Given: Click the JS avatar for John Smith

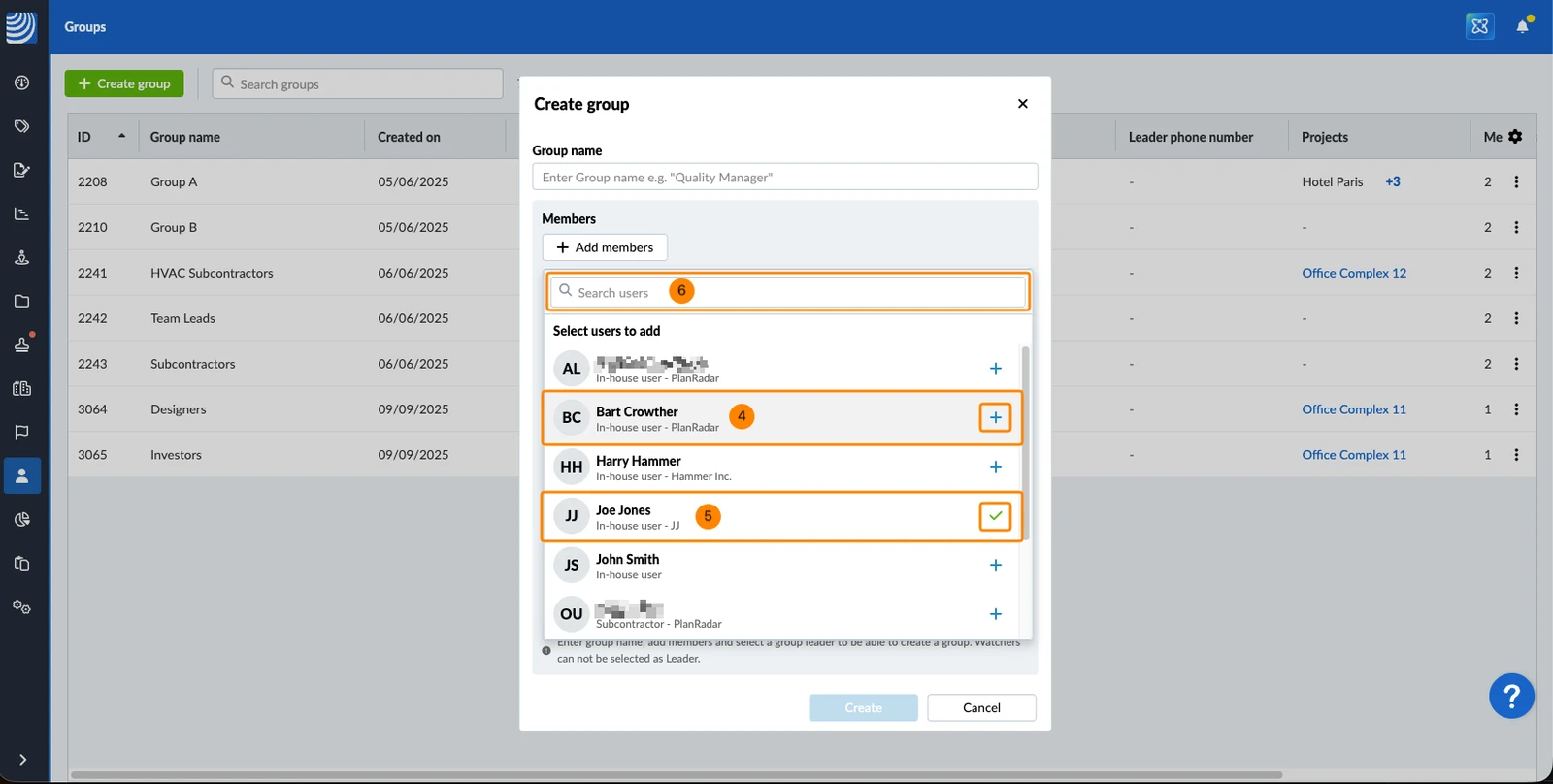Looking at the screenshot, I should pyautogui.click(x=572, y=565).
